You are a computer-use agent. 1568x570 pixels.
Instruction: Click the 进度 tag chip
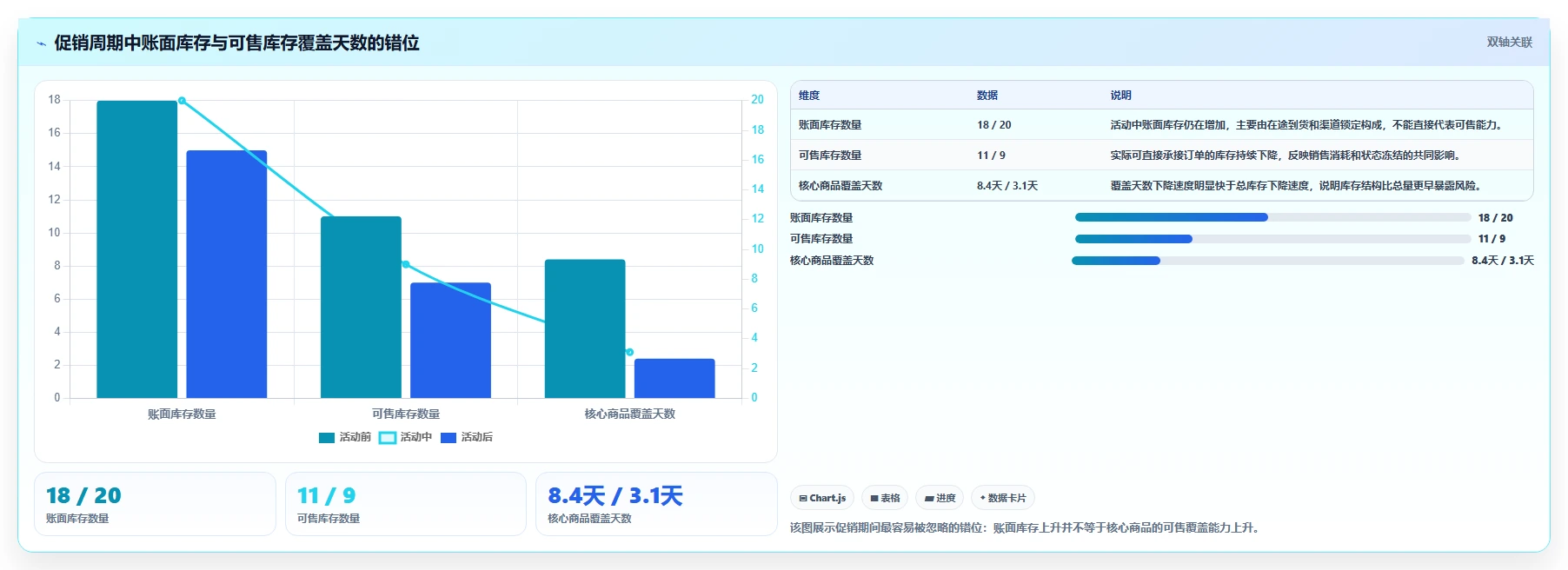[940, 498]
